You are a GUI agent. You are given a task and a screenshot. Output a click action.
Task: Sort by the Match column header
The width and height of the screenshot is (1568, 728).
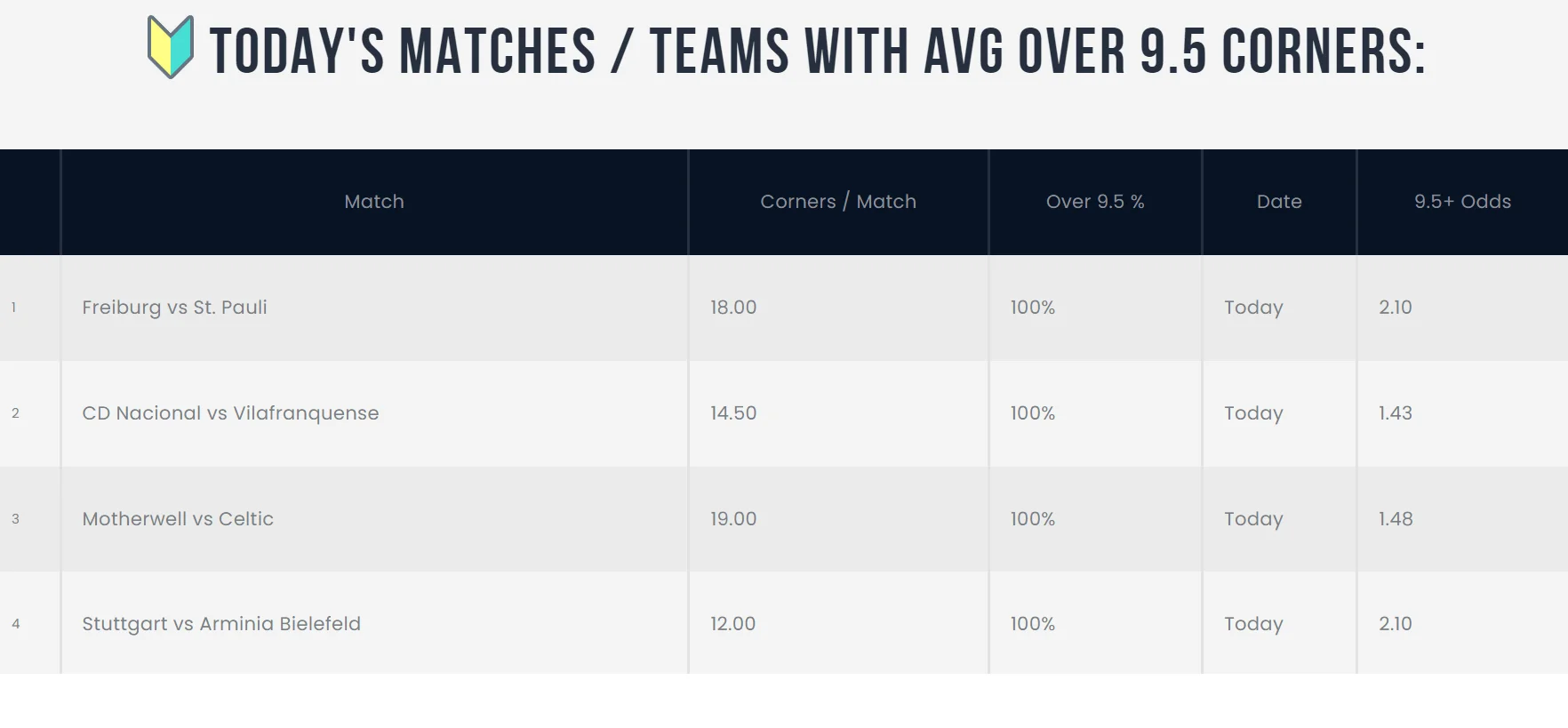click(x=374, y=202)
